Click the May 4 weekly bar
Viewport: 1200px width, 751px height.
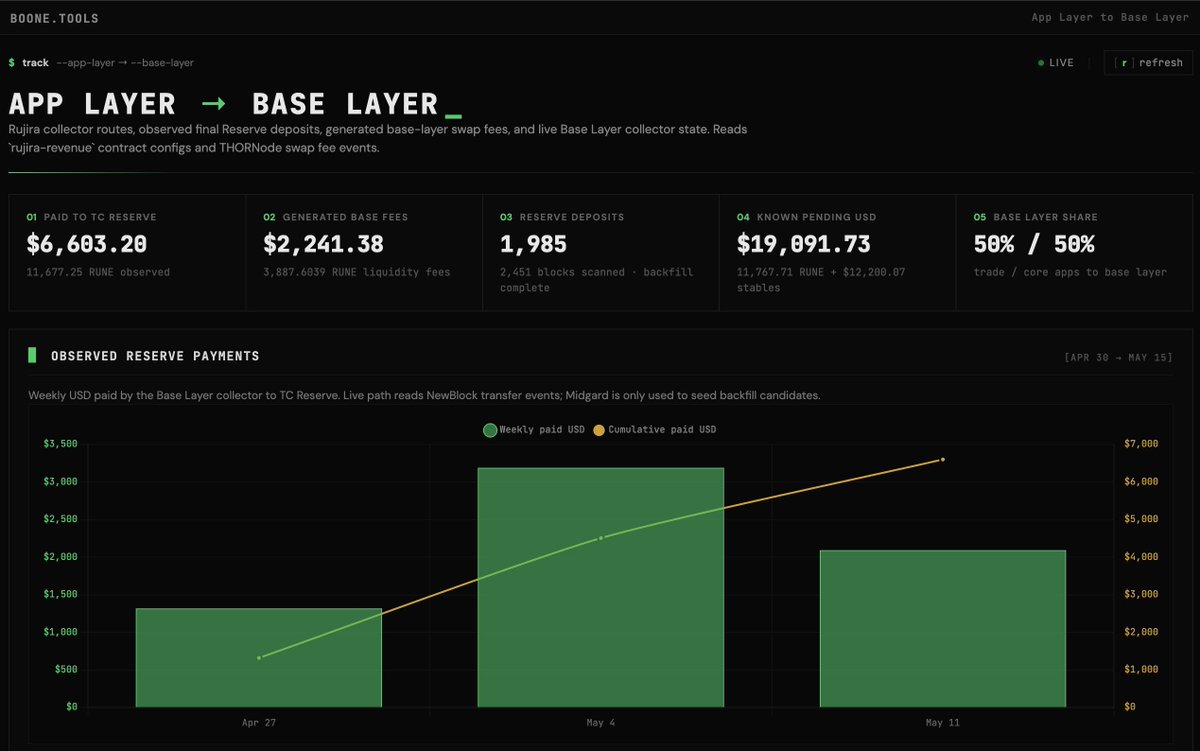601,587
